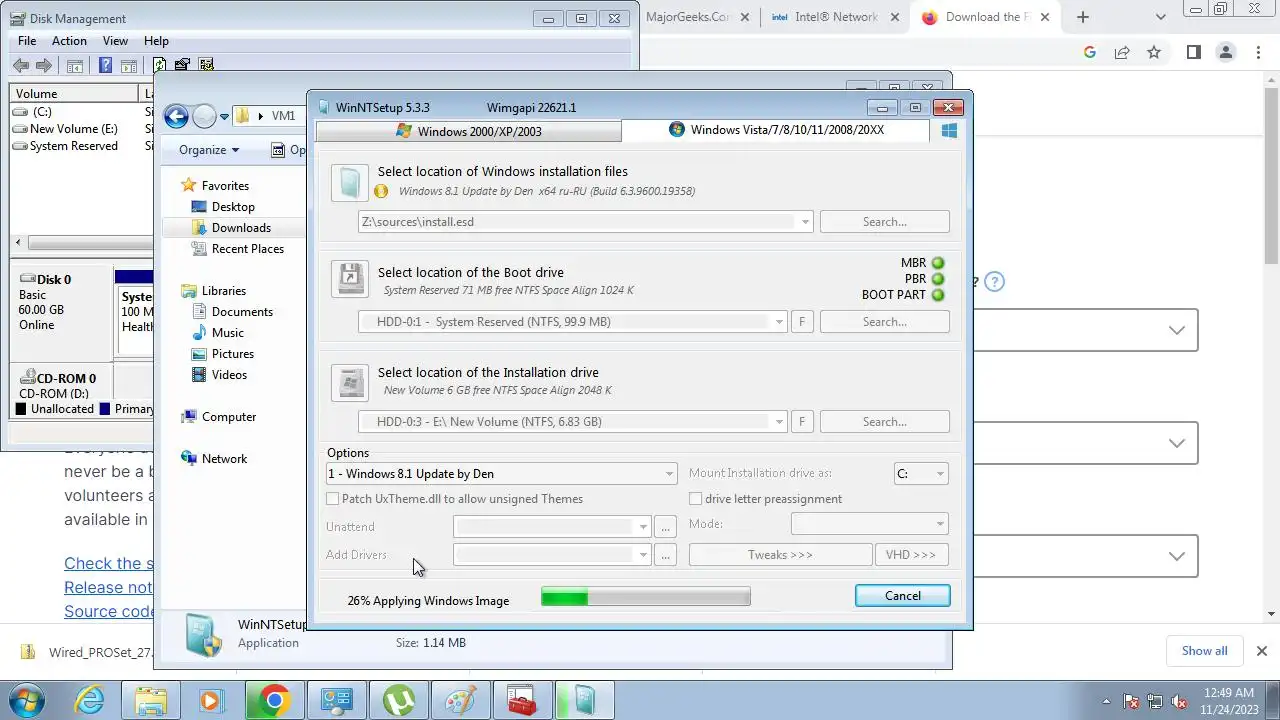Open Internet Explorer from the taskbar

[x=90, y=701]
